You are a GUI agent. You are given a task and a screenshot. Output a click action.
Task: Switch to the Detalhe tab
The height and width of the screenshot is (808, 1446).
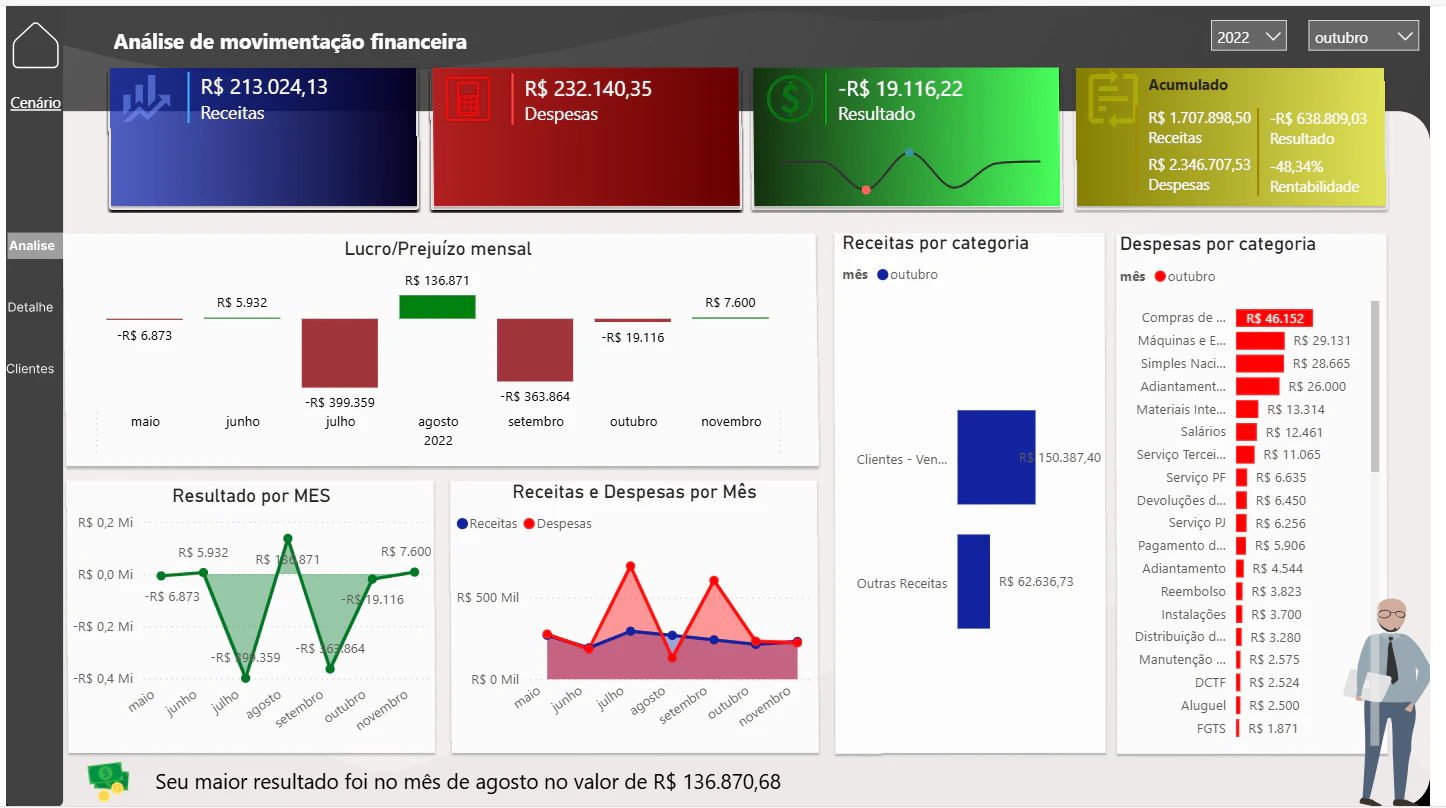coord(31,307)
